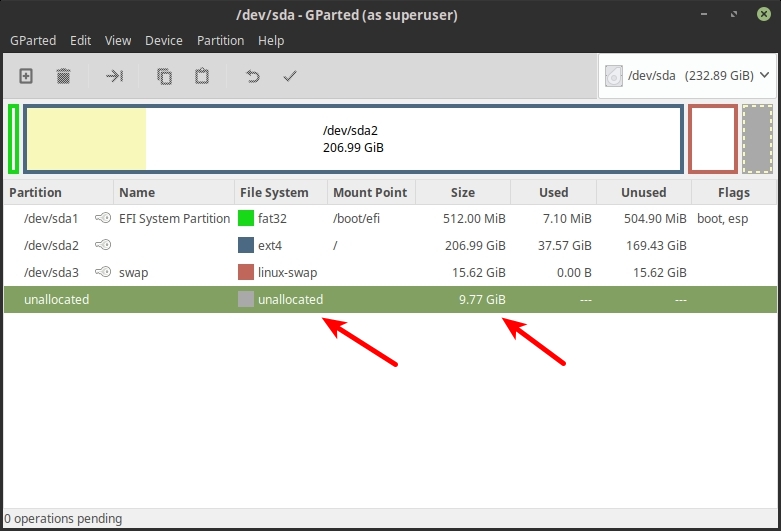Screen dimensions: 781x531
Task: Click the 7.10 MiB used cell
Action: [567, 219]
